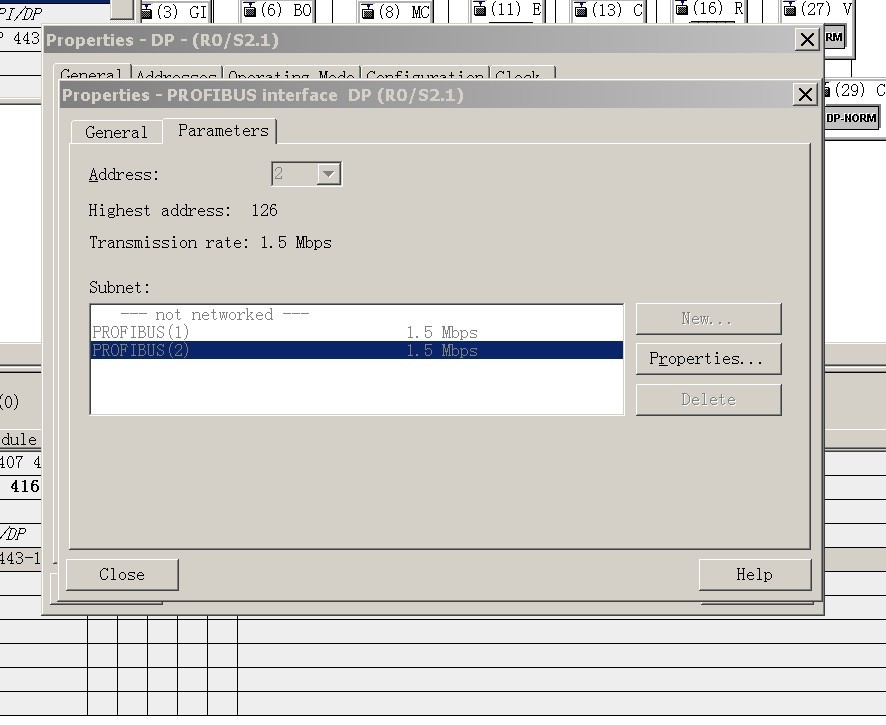Switch to the General tab of PROFIBUS interface

[x=116, y=132]
